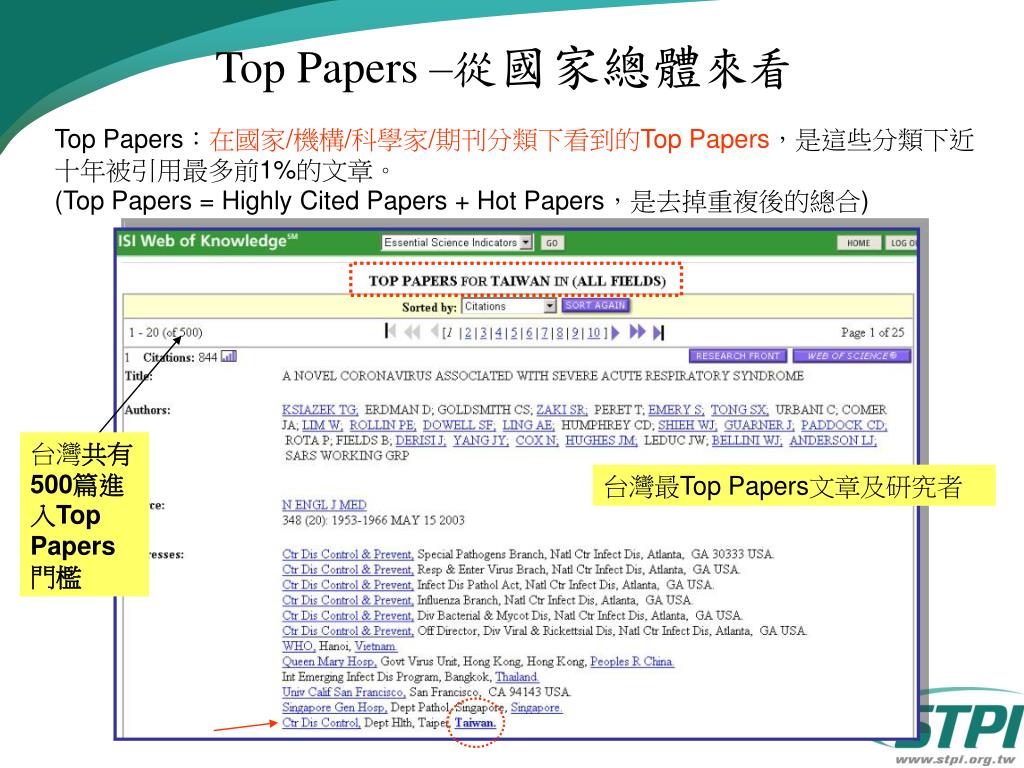Image resolution: width=1024 pixels, height=768 pixels.
Task: Open the Queen Mary Hosp link
Action: [328, 662]
